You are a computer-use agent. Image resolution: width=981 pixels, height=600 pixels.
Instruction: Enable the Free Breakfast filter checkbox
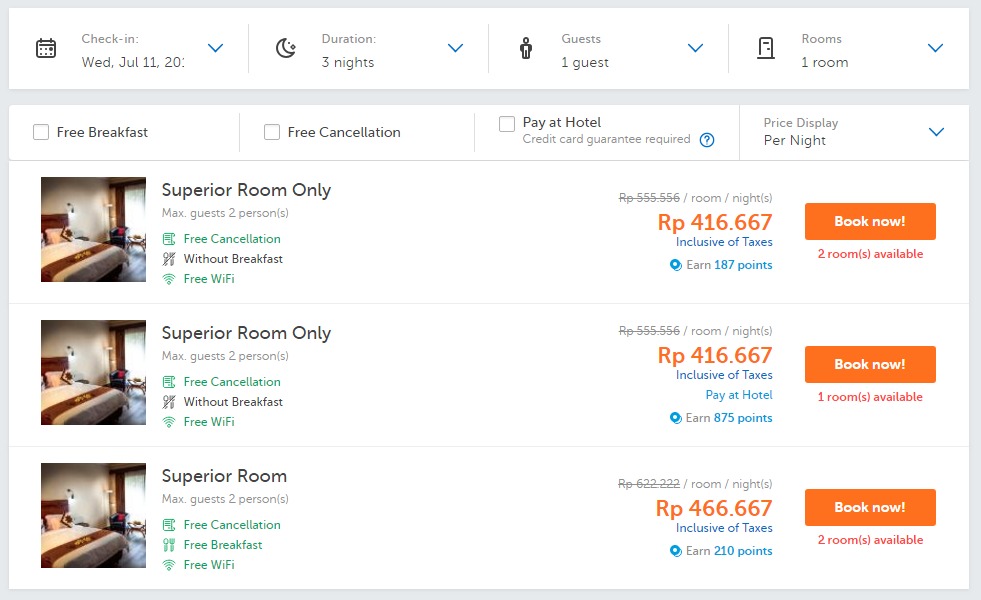[41, 132]
